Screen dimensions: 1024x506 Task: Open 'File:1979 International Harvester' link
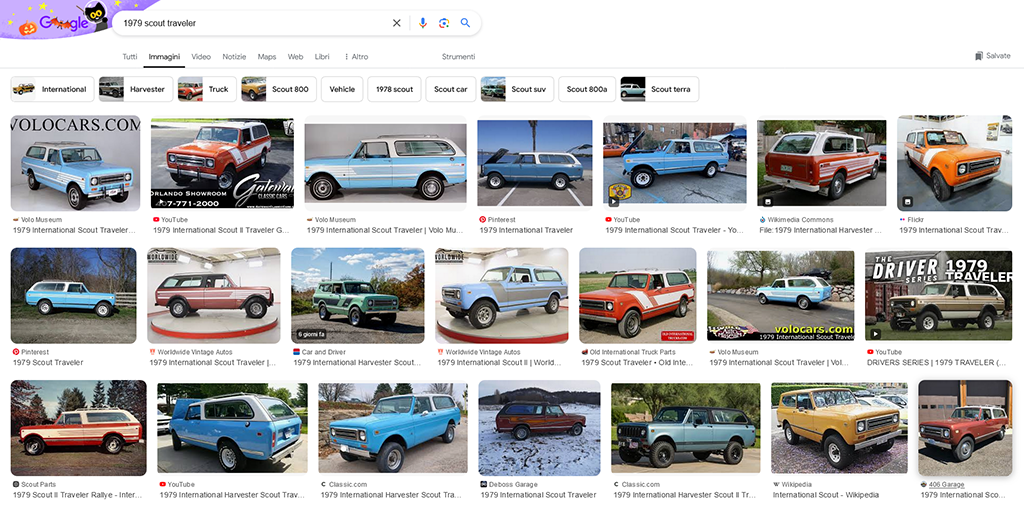(x=821, y=230)
